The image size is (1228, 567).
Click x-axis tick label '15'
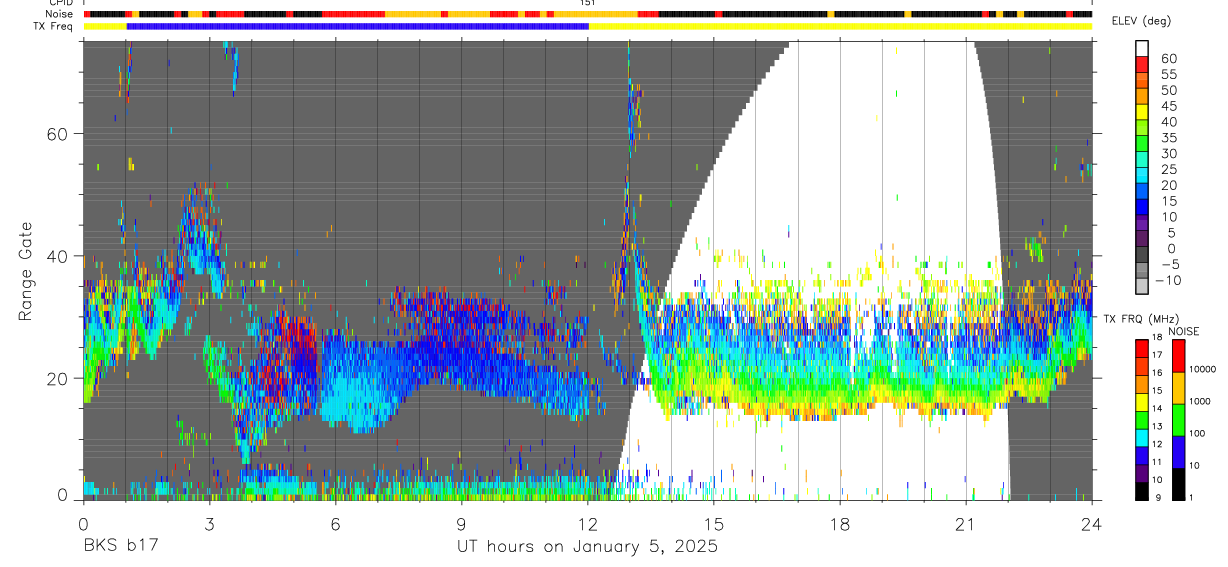tap(713, 524)
